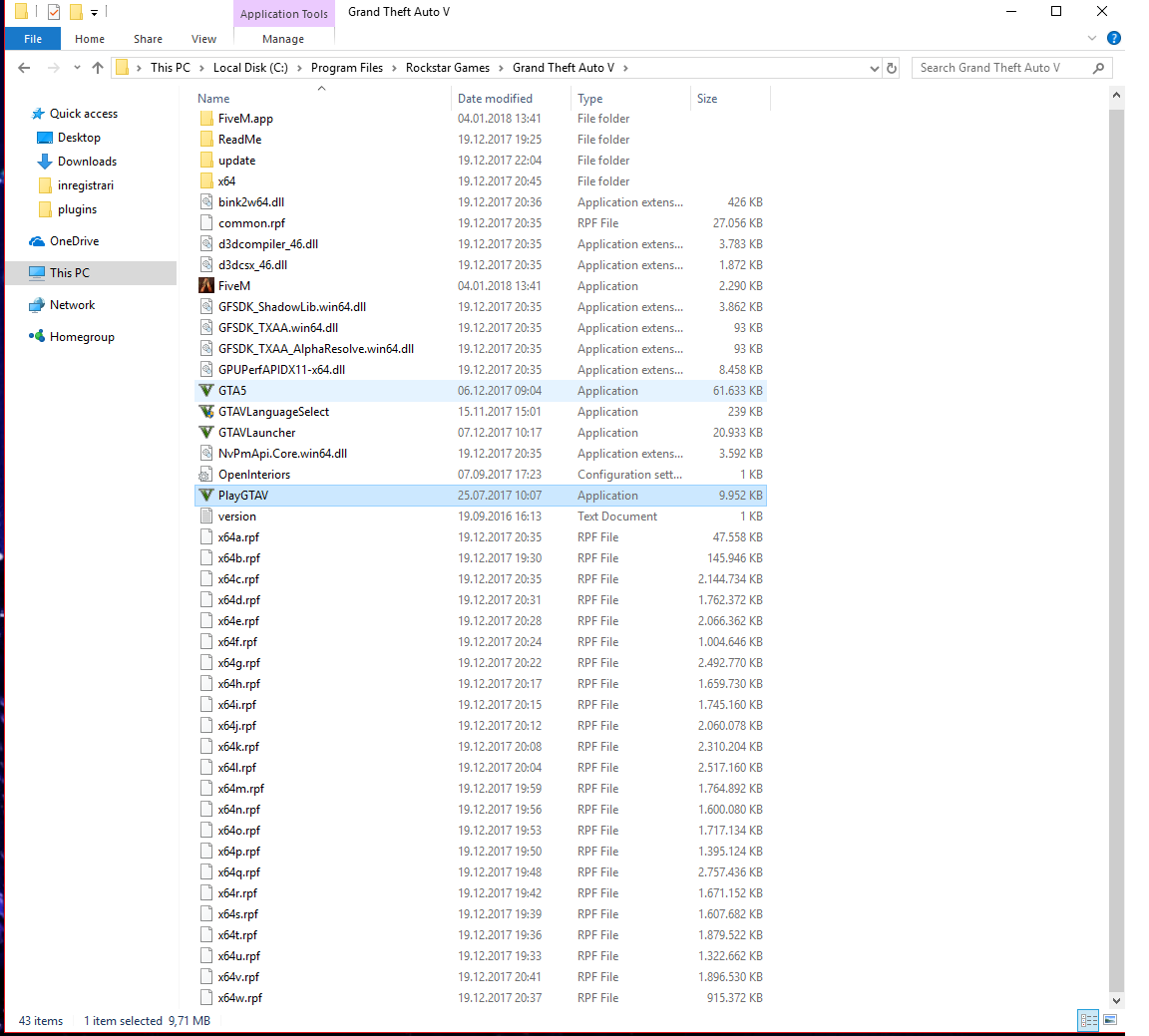Click scrollbar down arrow in file list
The image size is (1149, 1036).
click(1117, 999)
